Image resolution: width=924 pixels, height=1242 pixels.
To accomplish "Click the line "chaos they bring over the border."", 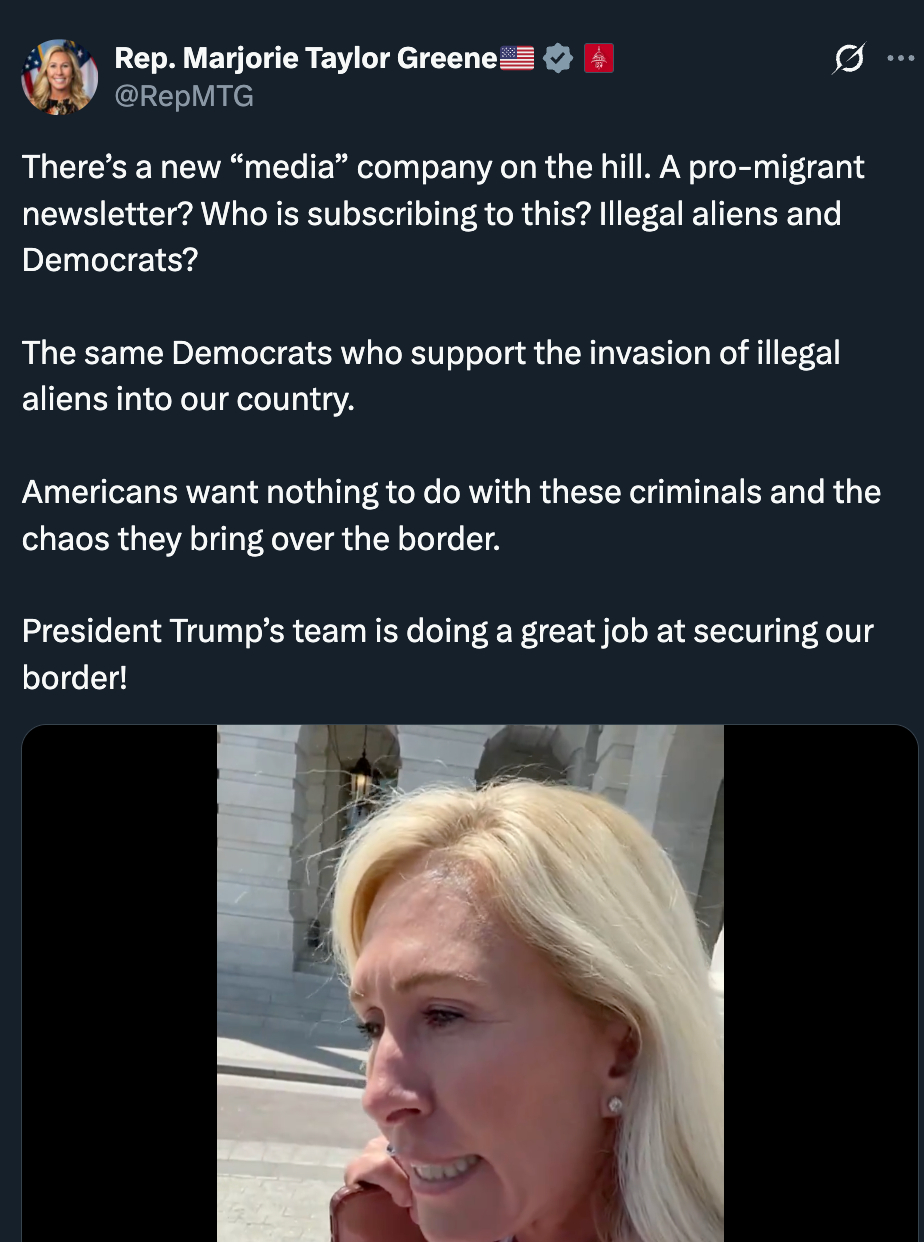I will (x=260, y=538).
